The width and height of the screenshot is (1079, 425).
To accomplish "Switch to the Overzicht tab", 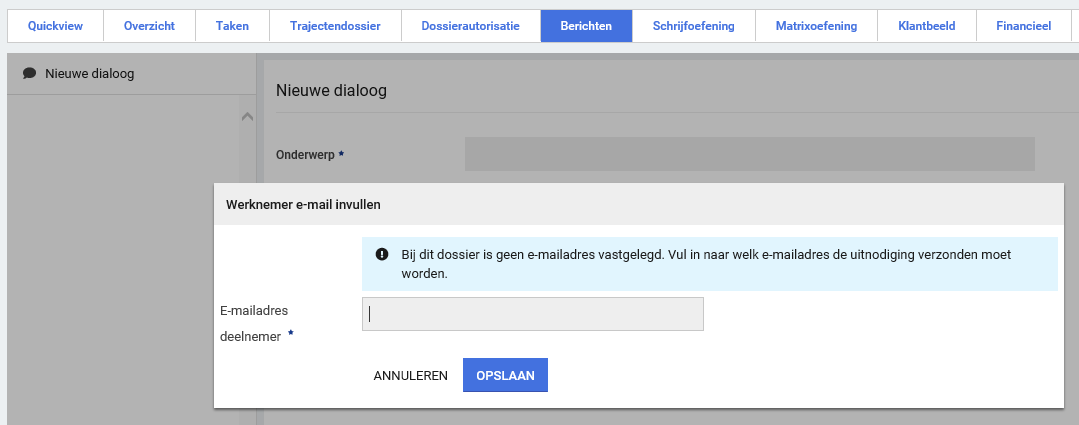I will coord(149,26).
